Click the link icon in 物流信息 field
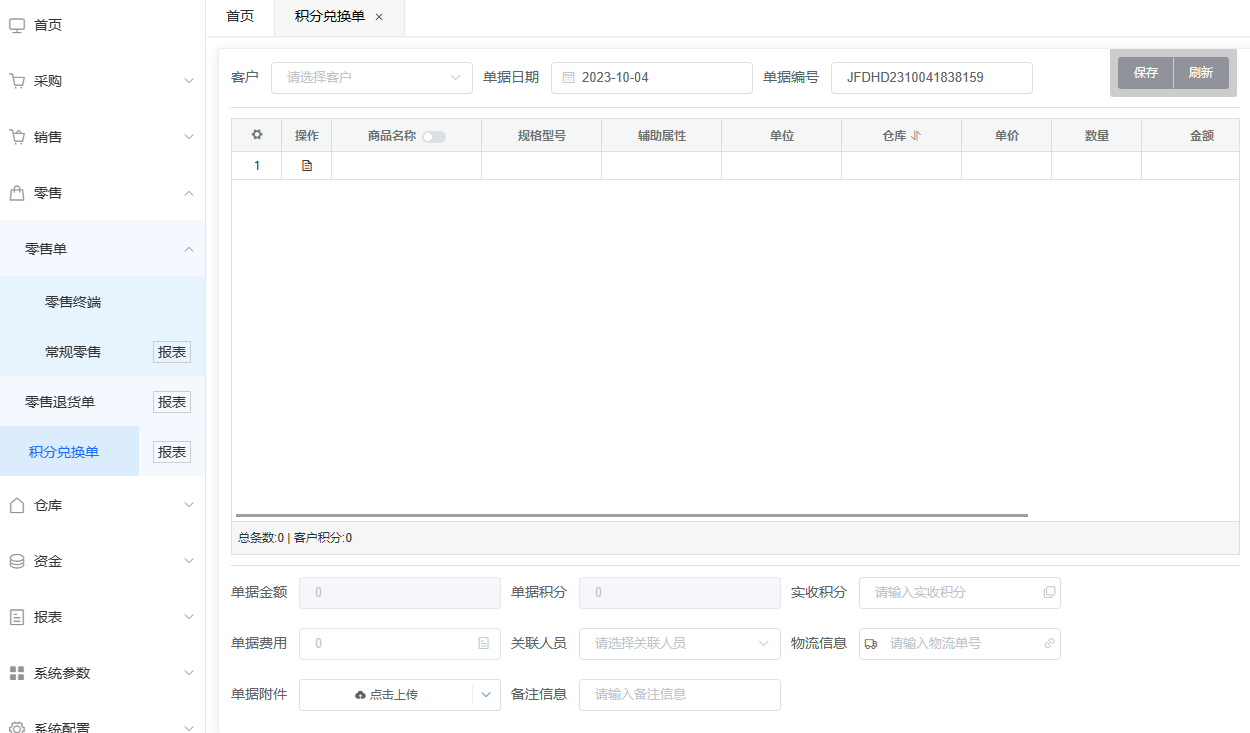Image resolution: width=1250 pixels, height=733 pixels. [x=1049, y=643]
